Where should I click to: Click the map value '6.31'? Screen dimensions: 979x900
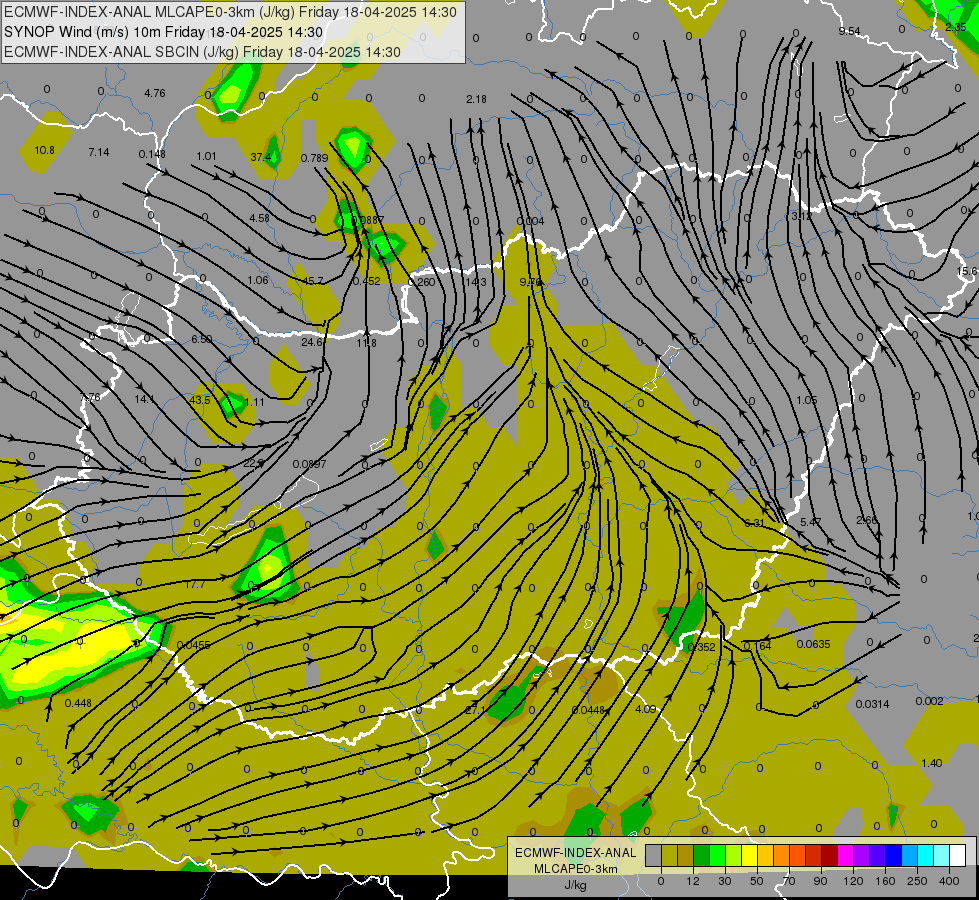pyautogui.click(x=755, y=523)
